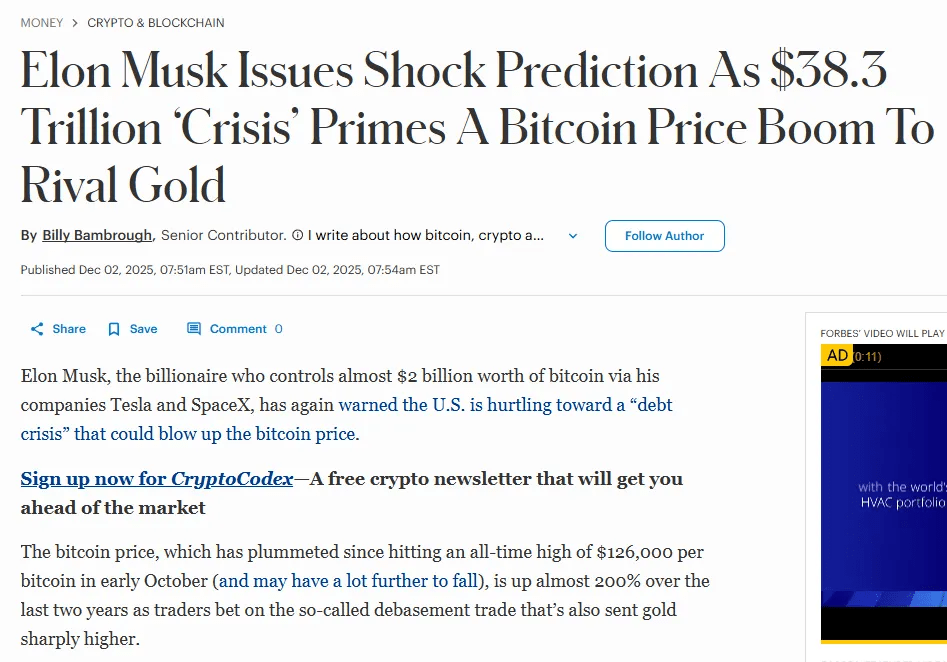The width and height of the screenshot is (947, 662).
Task: Sign up for the CryptoCodex newsletter
Action: click(157, 479)
